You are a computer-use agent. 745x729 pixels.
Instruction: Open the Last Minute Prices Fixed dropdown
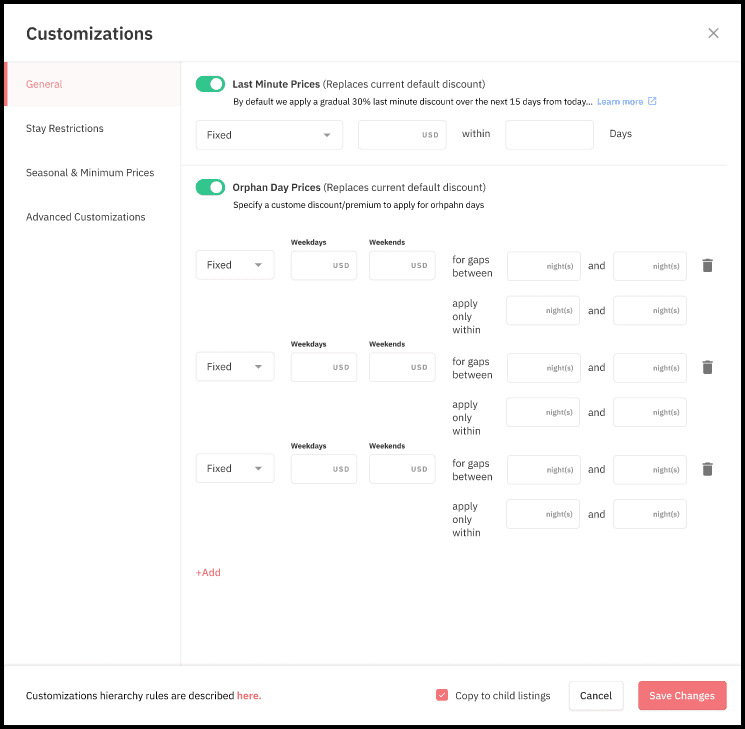269,135
